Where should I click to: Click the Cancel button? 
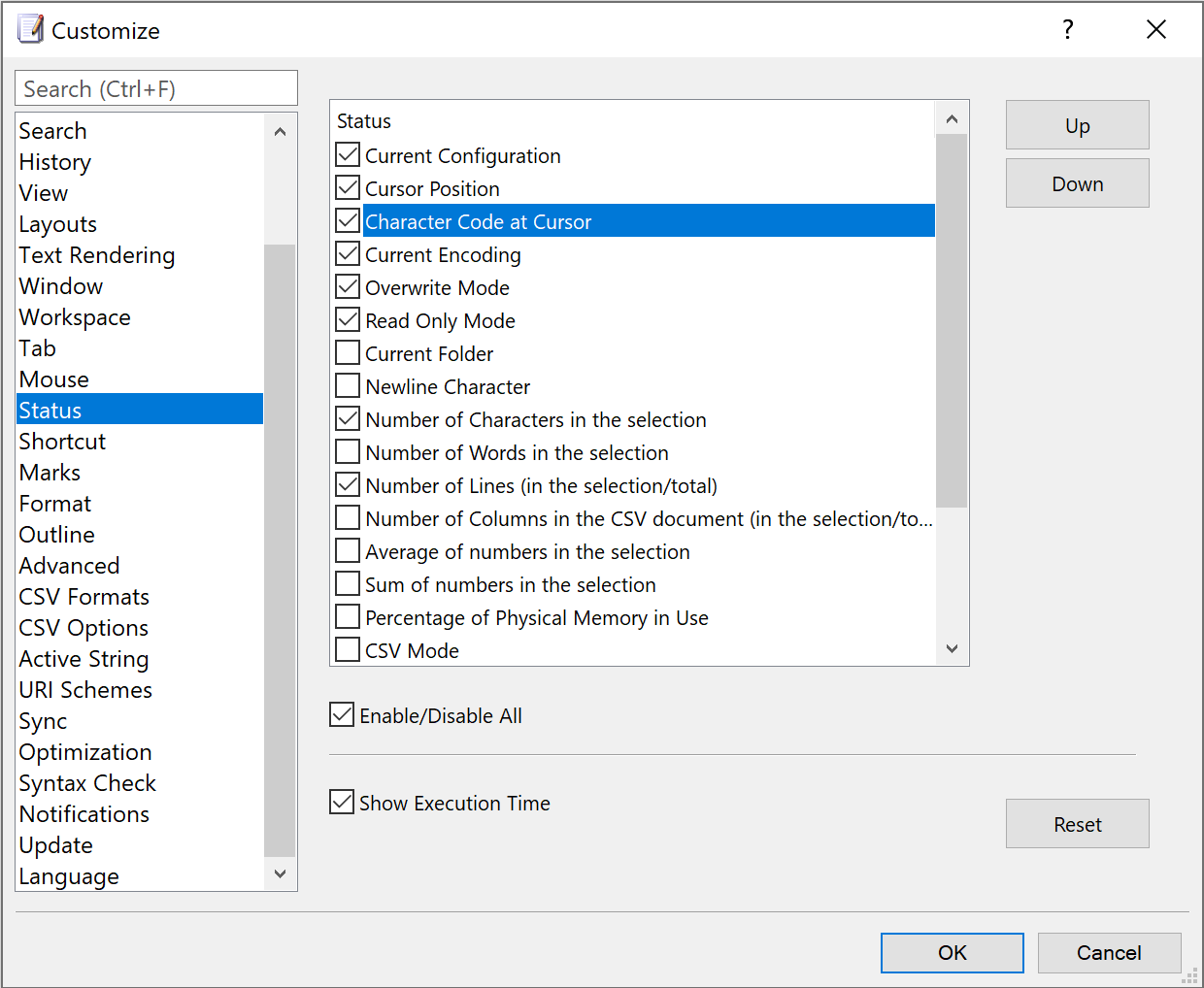pos(1110,953)
